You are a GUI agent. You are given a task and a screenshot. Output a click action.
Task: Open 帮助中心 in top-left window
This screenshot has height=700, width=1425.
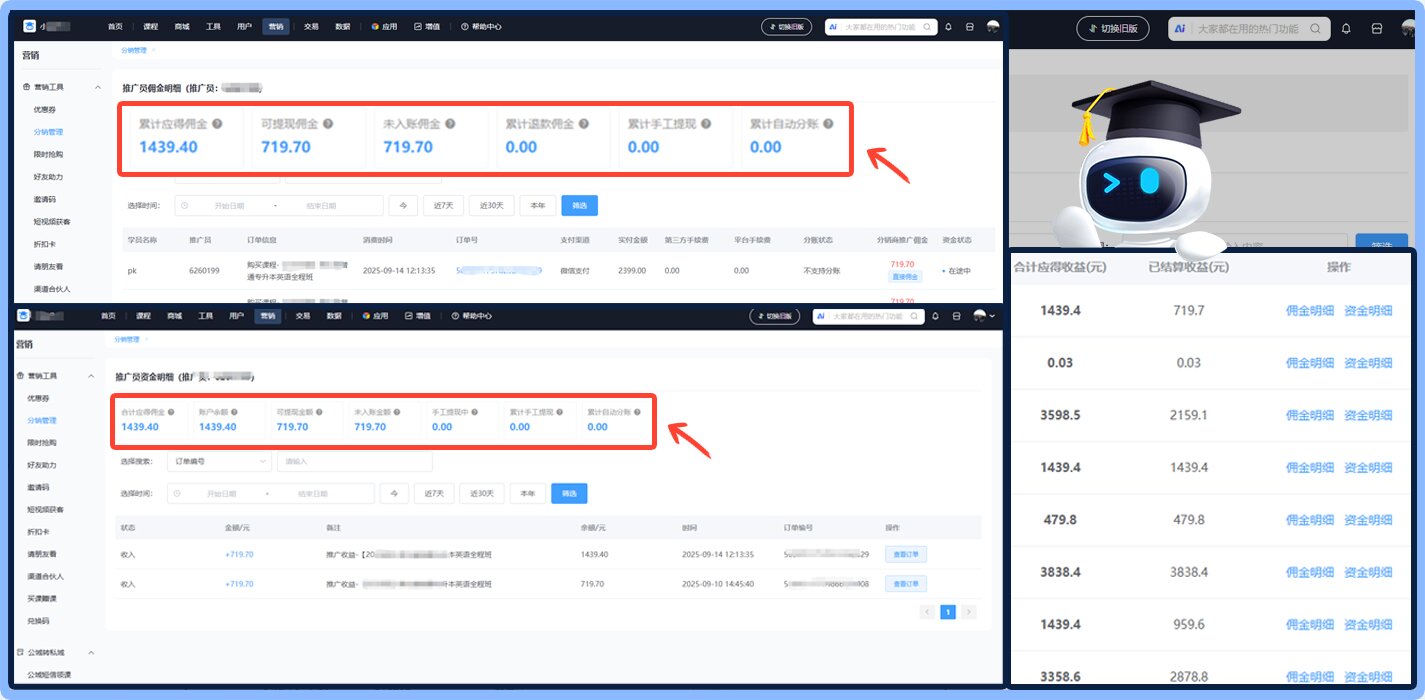pyautogui.click(x=481, y=27)
